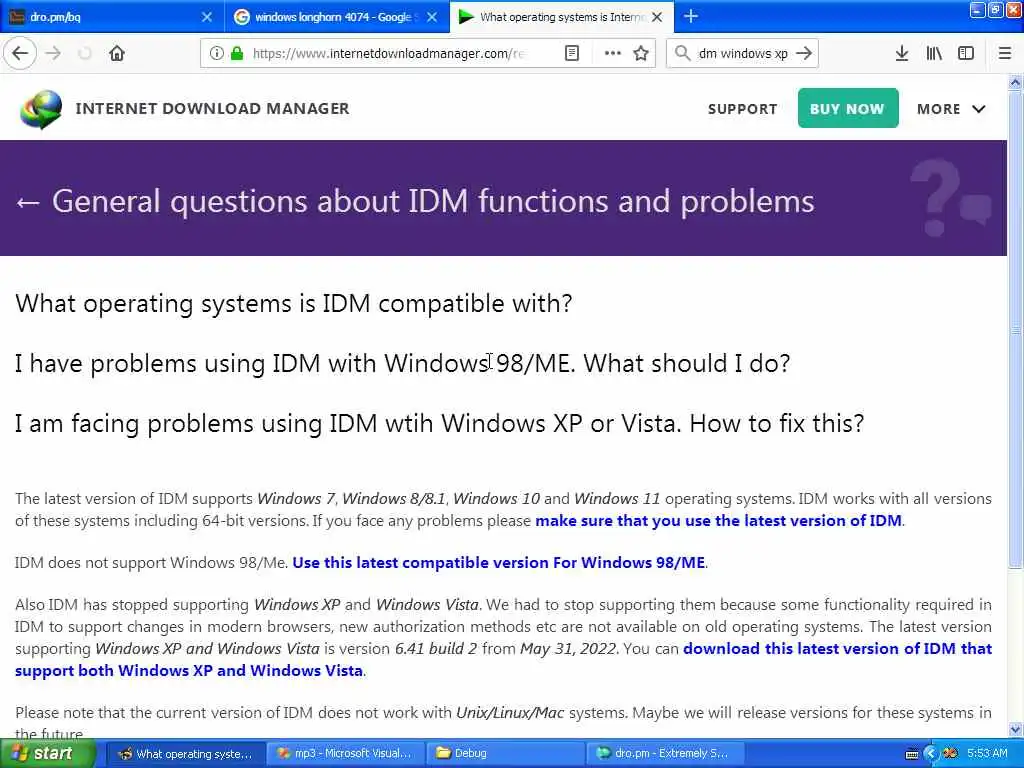Expand hidden tray icons with chevron

coord(931,754)
